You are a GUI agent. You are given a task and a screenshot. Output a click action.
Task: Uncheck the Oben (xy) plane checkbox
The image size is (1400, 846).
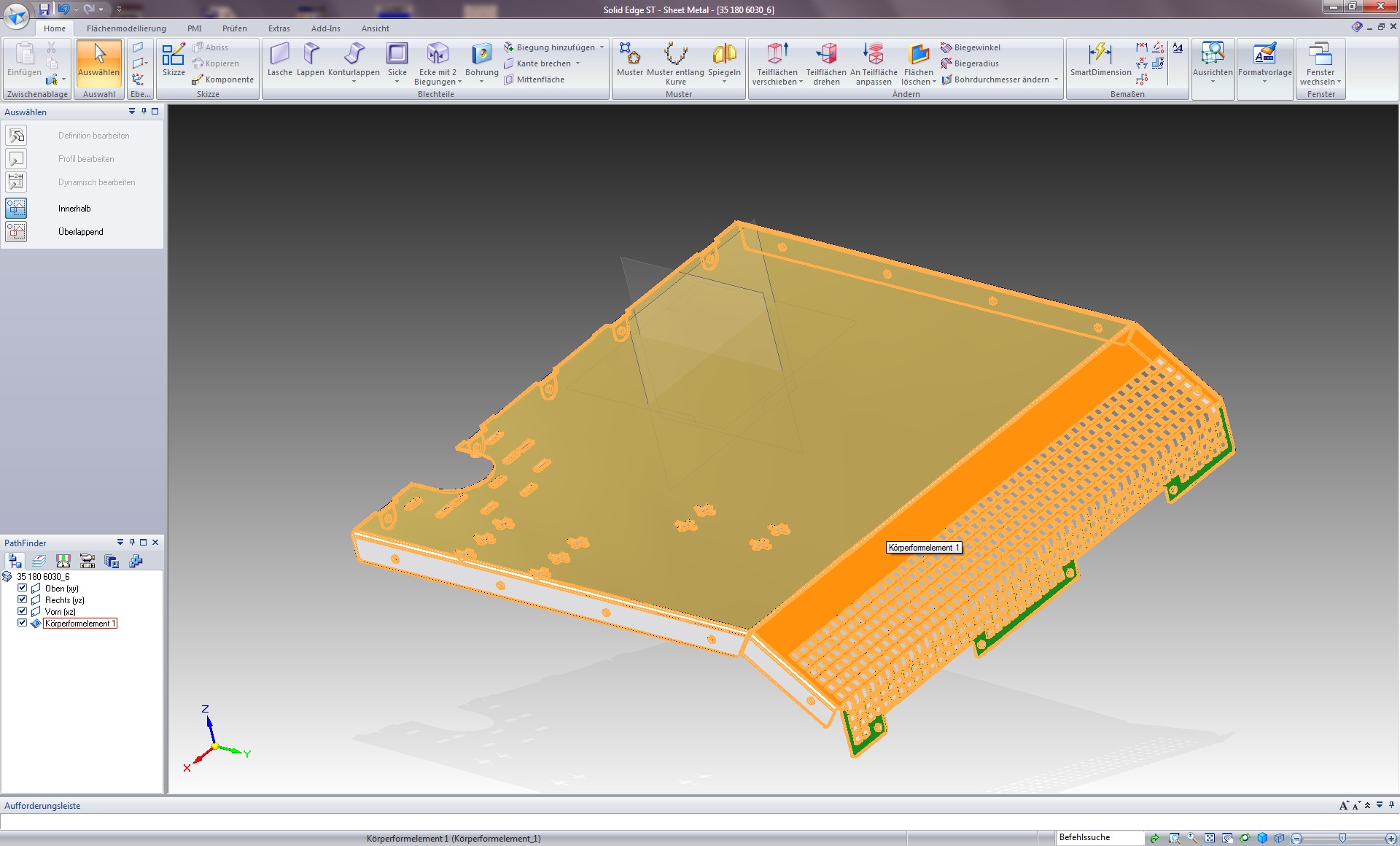click(x=23, y=588)
